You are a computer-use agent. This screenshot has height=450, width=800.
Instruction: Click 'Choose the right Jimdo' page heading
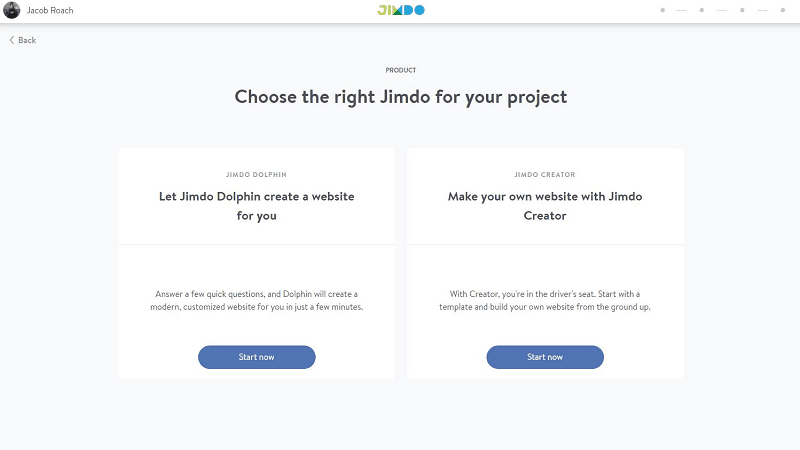click(x=401, y=97)
